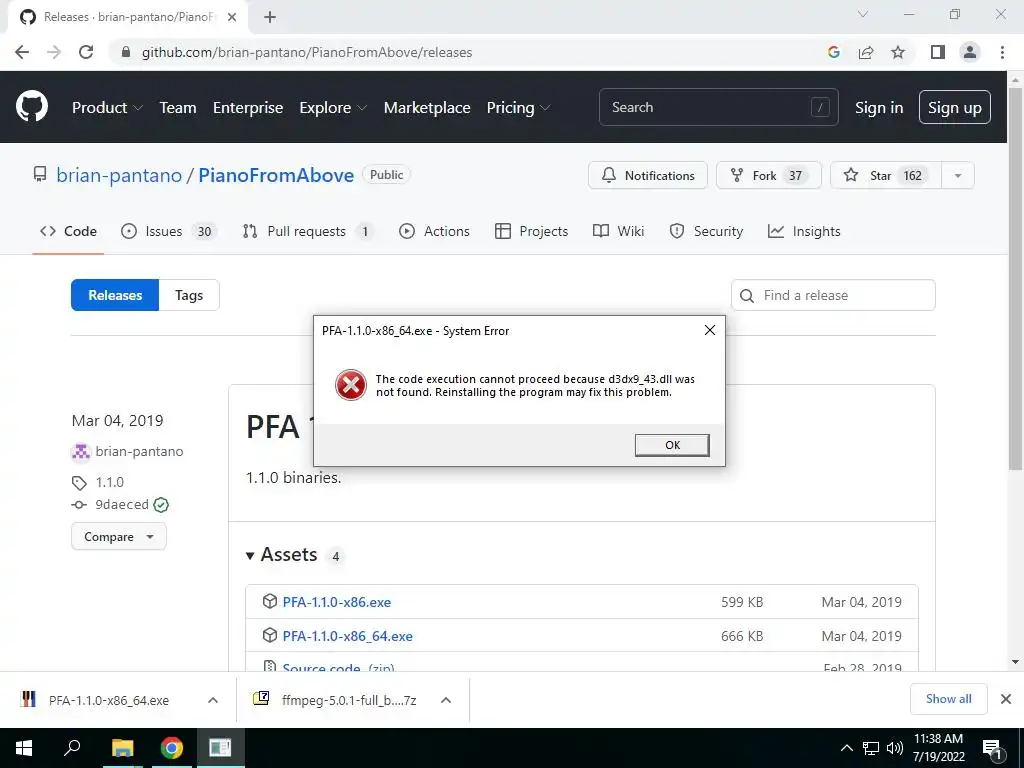
Task: Click the package icon next to PFA-1.1.0-x86.exe
Action: (270, 601)
